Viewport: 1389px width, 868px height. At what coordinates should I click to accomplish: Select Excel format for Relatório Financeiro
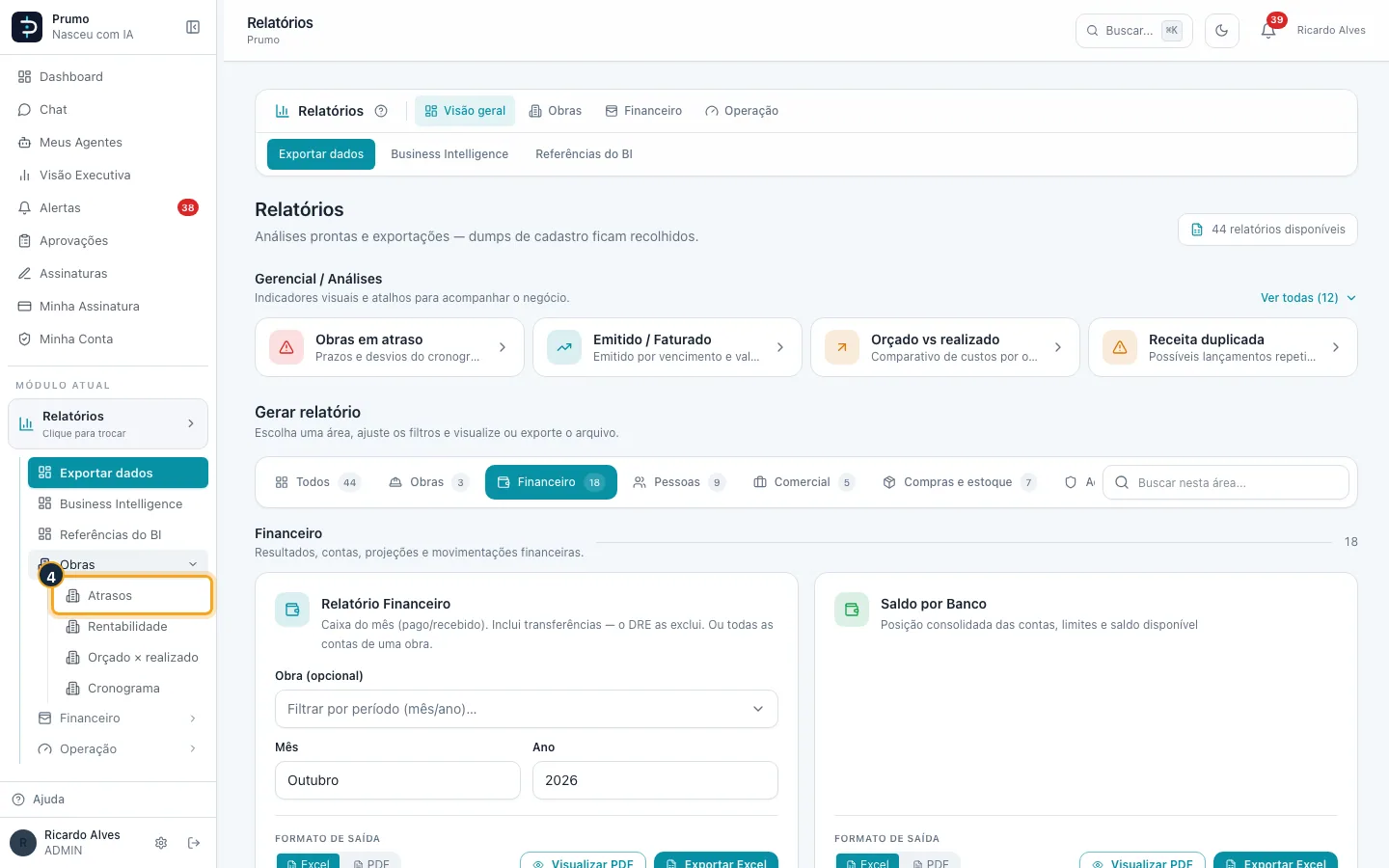309,862
